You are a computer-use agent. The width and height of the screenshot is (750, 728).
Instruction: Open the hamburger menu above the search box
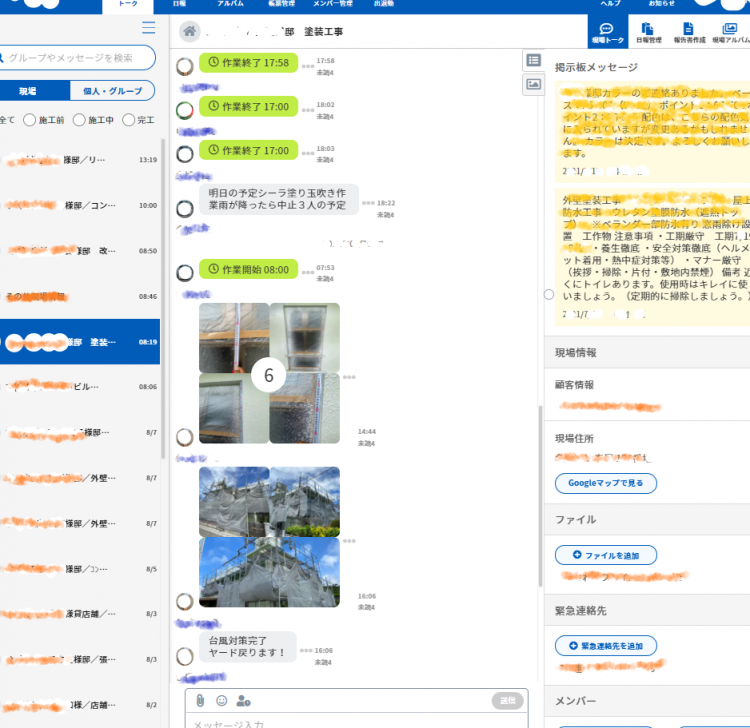148,28
